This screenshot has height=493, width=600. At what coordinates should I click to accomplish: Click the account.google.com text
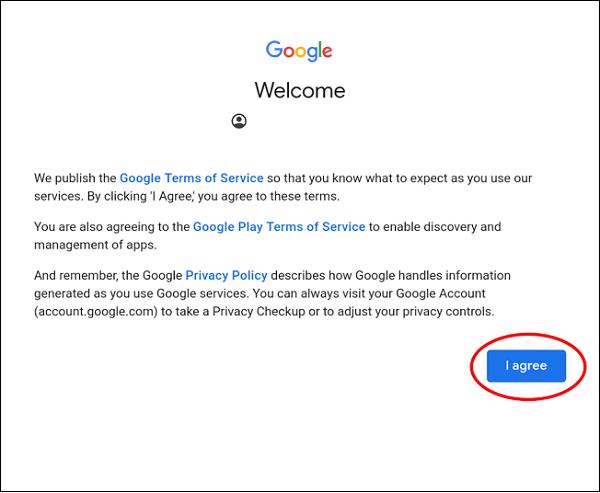(x=96, y=311)
